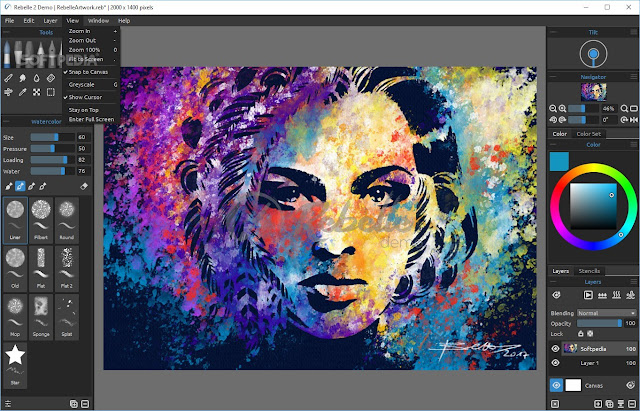This screenshot has width=640, height=411.
Task: Open the Blending mode dropdown
Action: pos(606,313)
